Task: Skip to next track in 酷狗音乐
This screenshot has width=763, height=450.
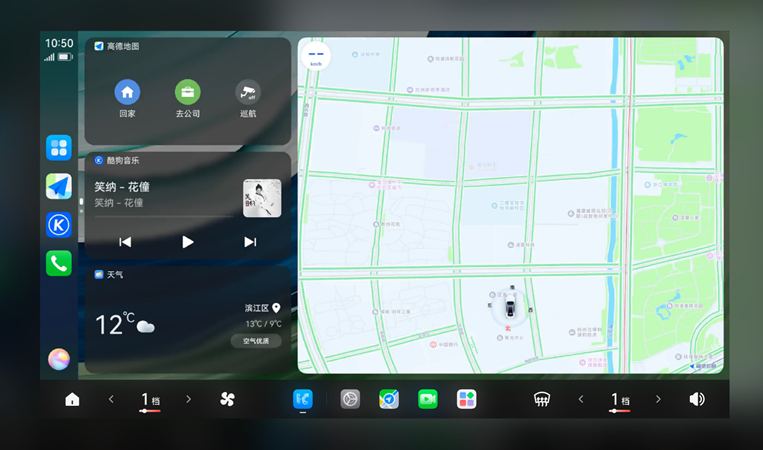Action: 250,241
